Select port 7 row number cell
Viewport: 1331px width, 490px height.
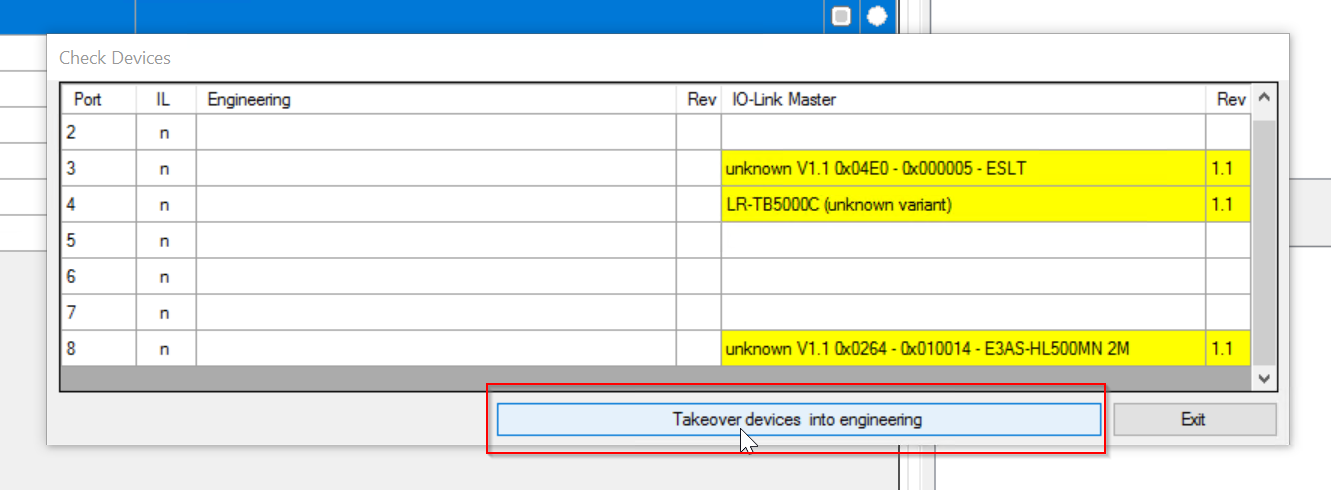(x=99, y=312)
